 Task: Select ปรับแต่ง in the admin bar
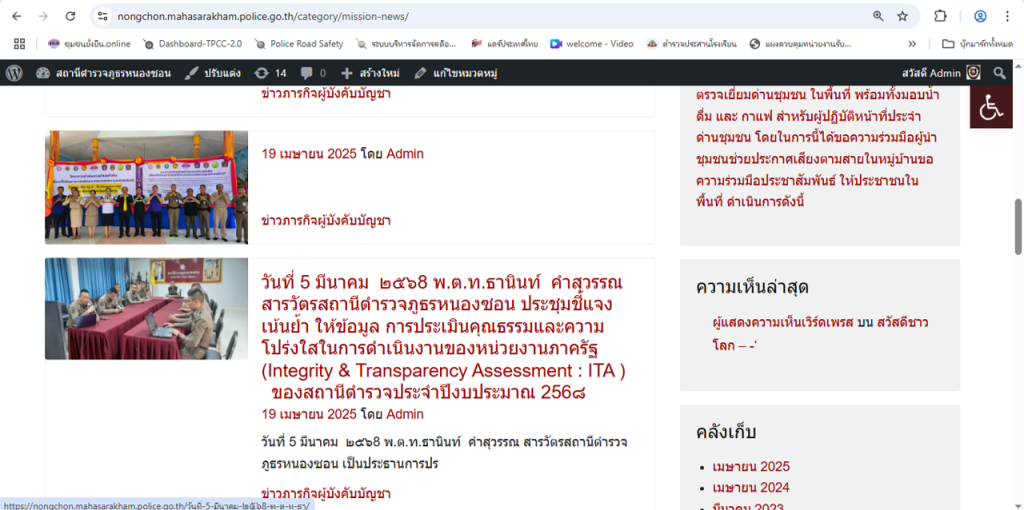coord(213,73)
